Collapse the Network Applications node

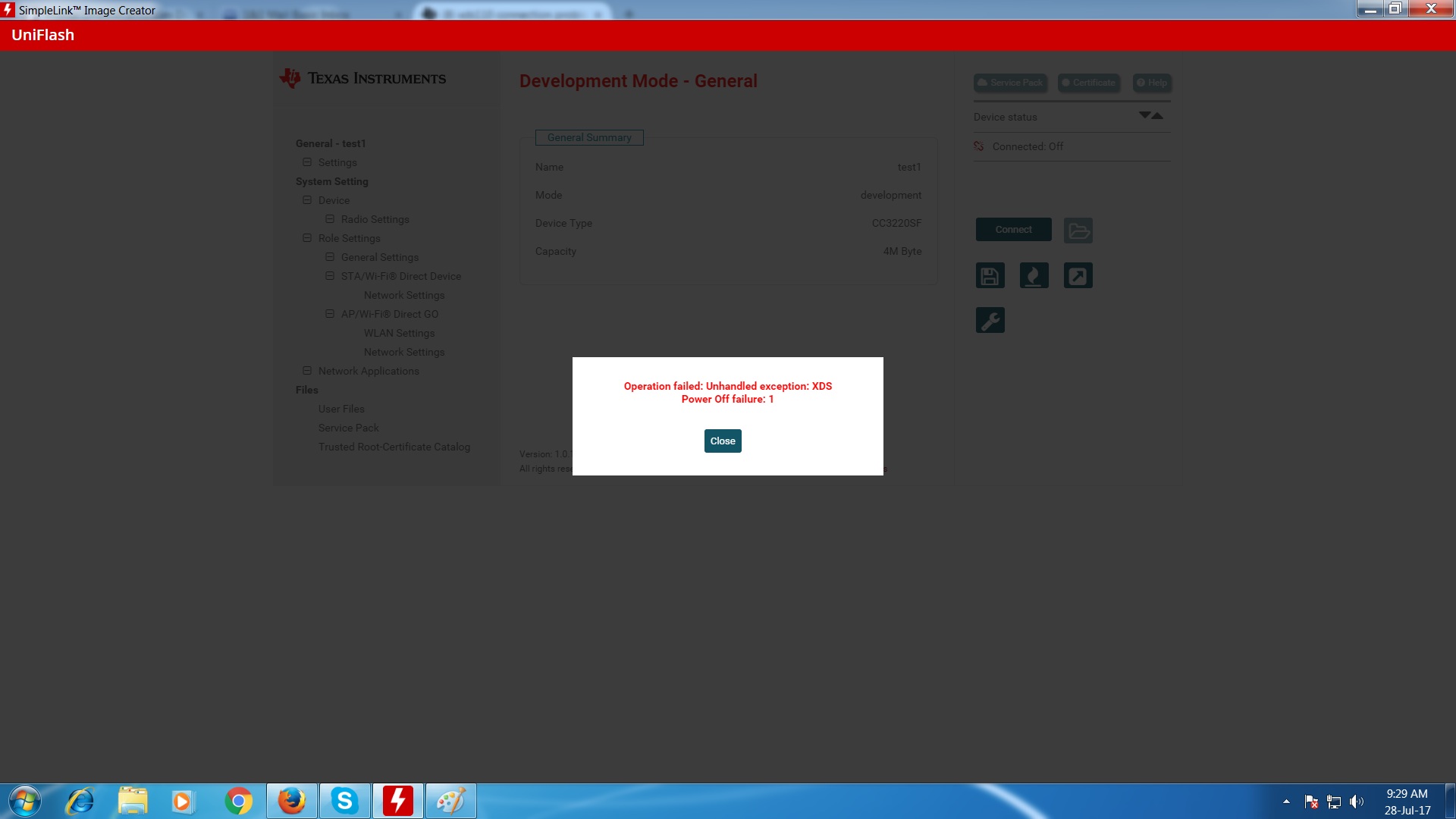tap(307, 371)
